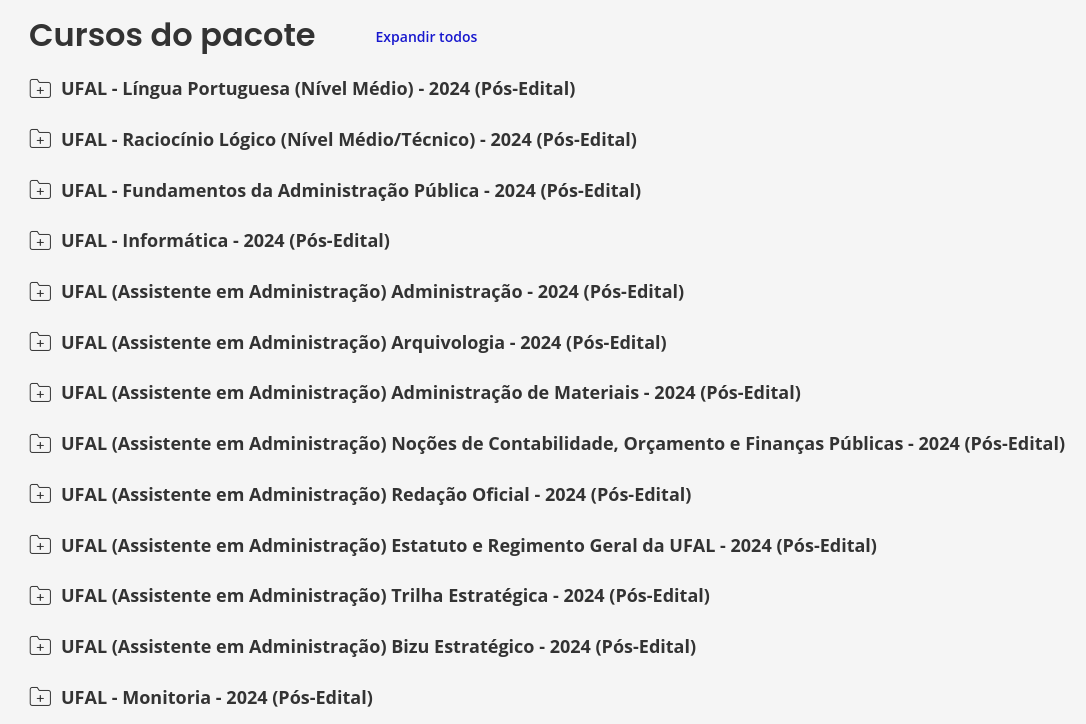Expand folder icon for Bizu Estratégico course
Screen dimensions: 1086x724
(40, 646)
